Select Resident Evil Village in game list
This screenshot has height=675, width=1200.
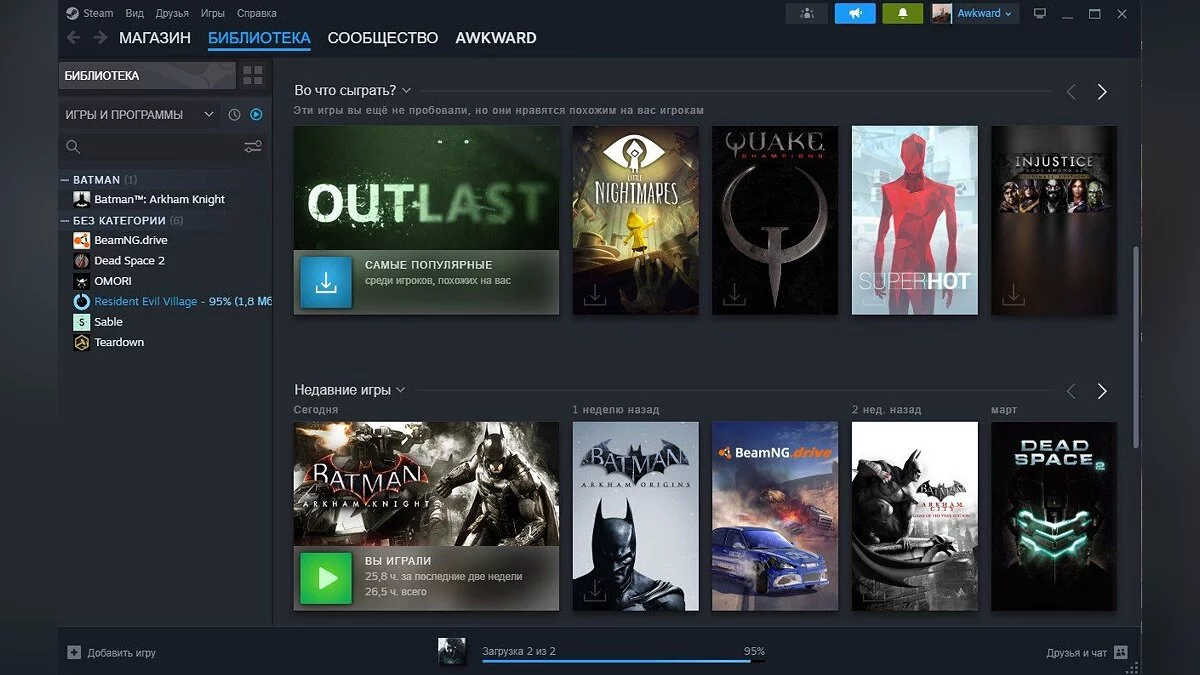tap(146, 301)
